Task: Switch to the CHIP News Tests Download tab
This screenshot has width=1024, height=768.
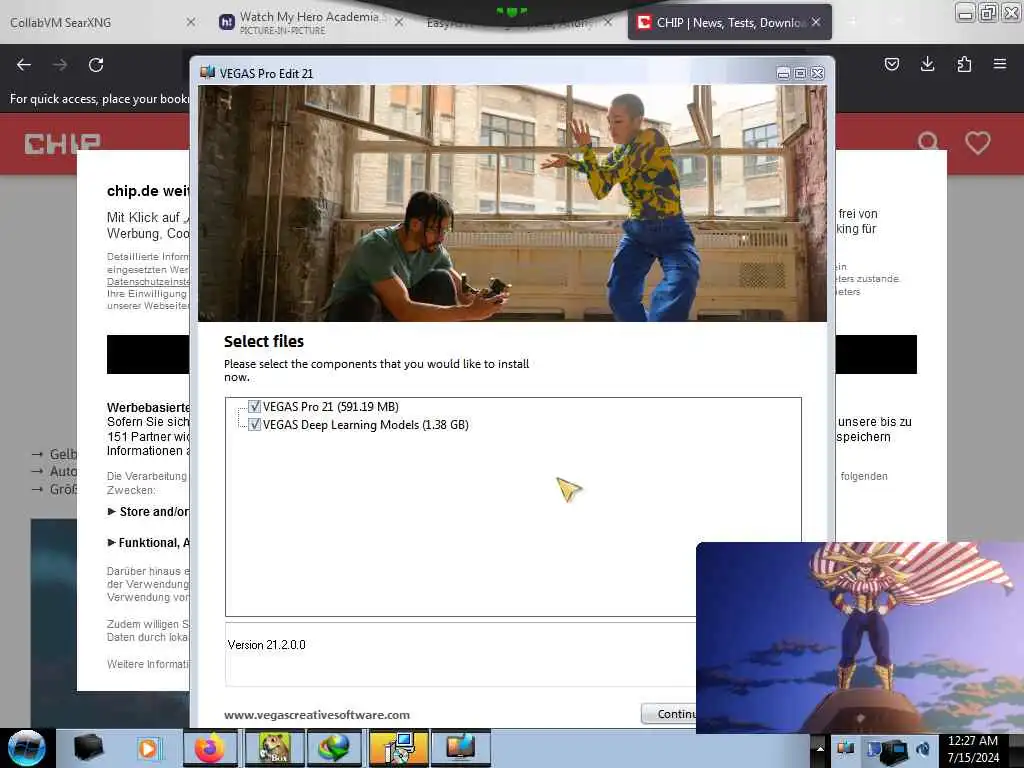Action: [729, 22]
